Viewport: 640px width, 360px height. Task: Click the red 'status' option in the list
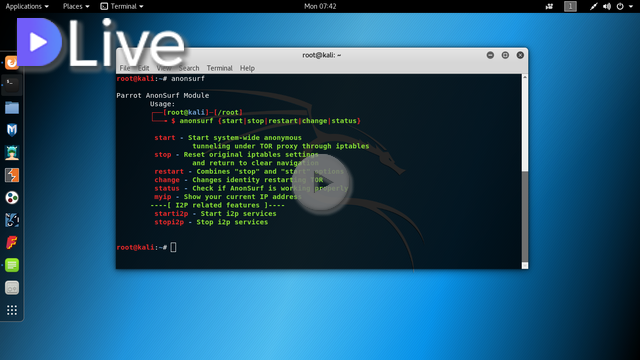167,188
